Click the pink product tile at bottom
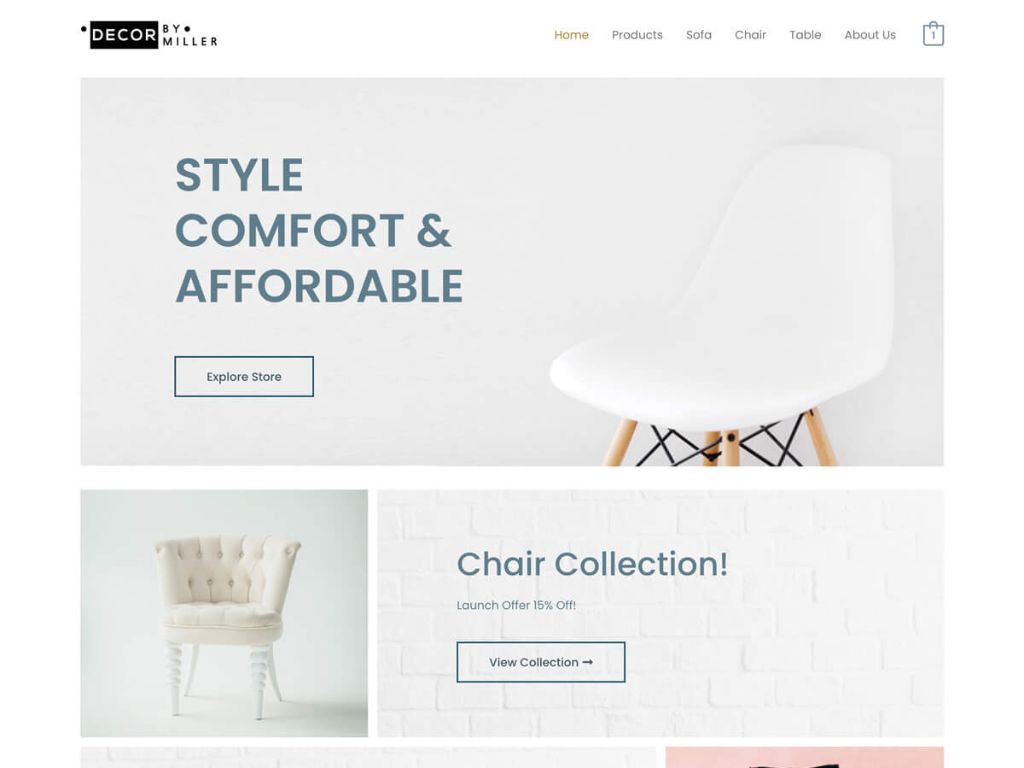The height and width of the screenshot is (768, 1024). click(x=805, y=758)
